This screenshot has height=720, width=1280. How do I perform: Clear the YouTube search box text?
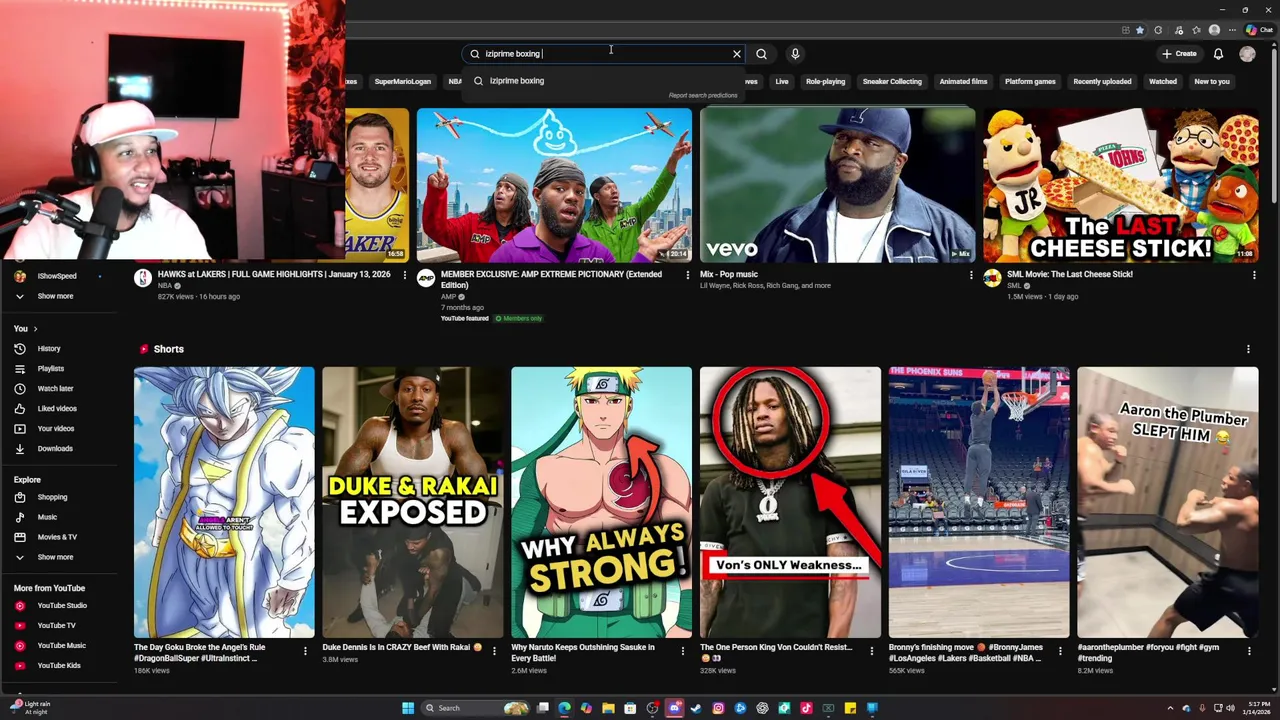(737, 54)
